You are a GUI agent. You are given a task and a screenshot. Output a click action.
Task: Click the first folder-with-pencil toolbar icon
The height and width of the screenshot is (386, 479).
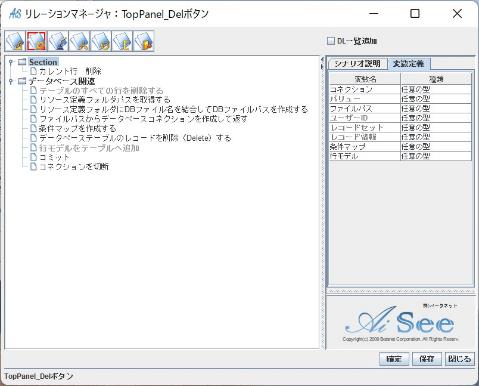pyautogui.click(x=15, y=41)
